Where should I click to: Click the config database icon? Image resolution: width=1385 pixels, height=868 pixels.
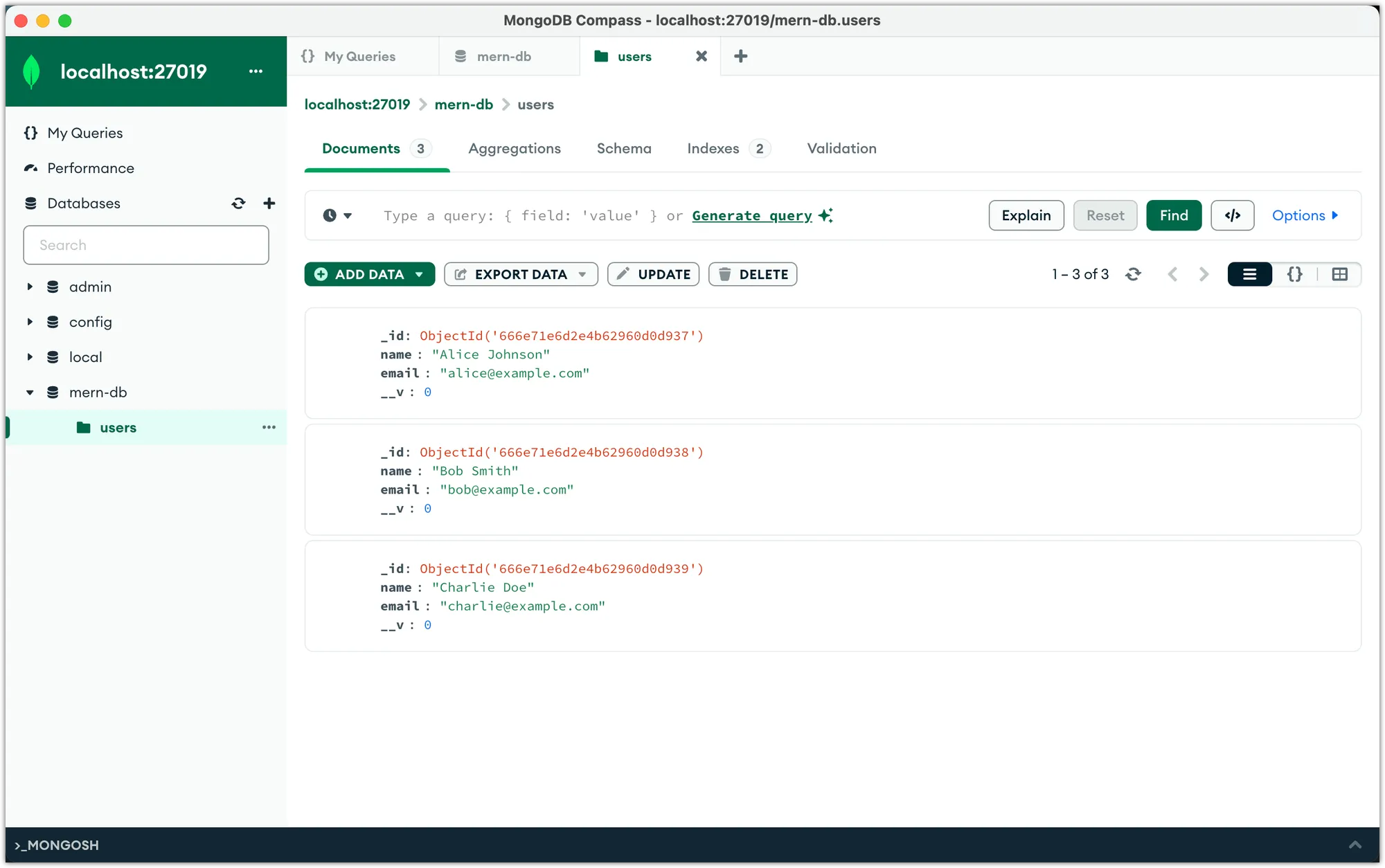(x=53, y=322)
